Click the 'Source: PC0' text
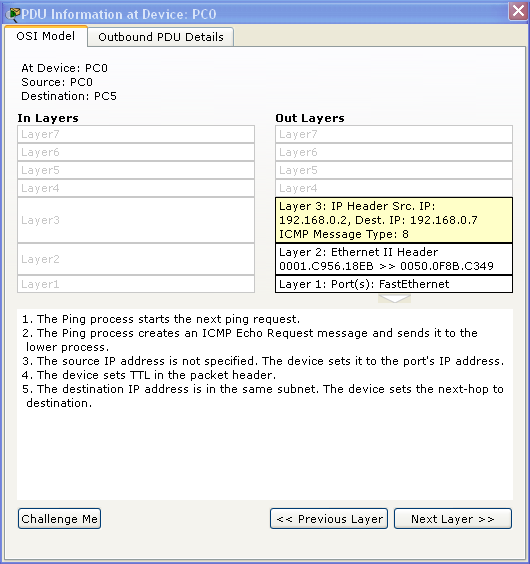This screenshot has height=564, width=530. point(57,82)
